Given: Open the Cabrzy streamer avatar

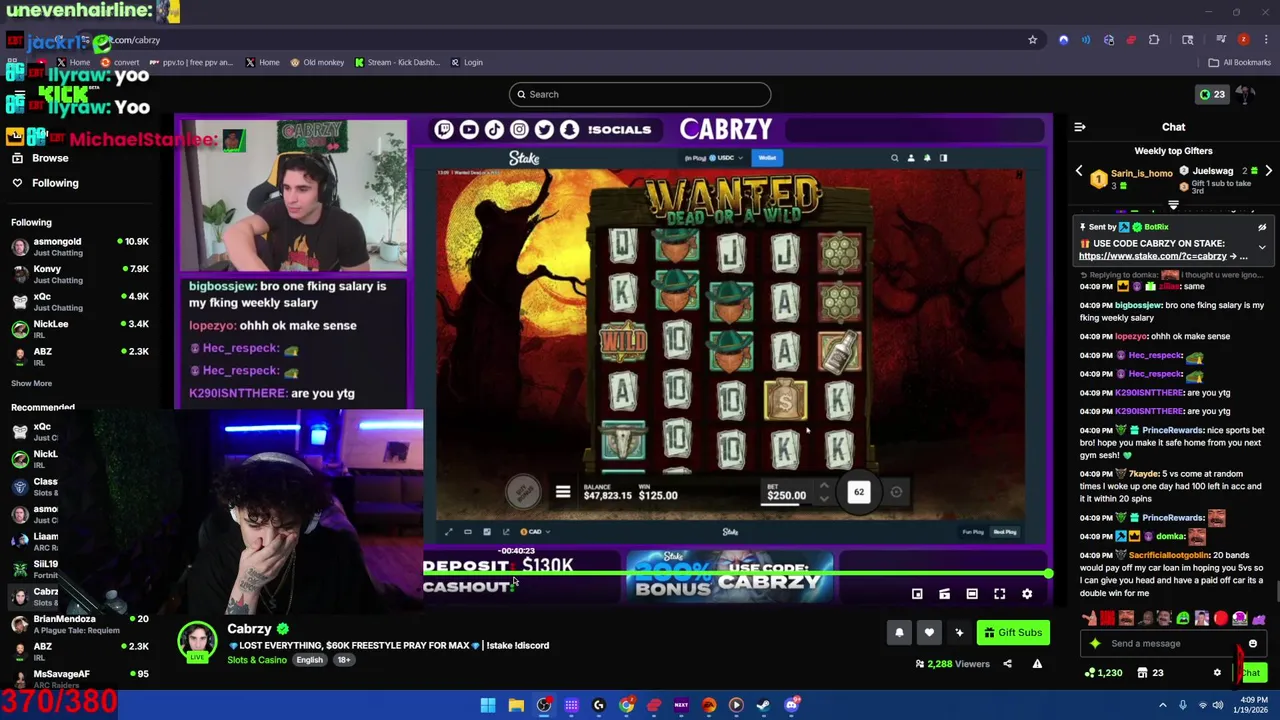Looking at the screenshot, I should [x=197, y=641].
